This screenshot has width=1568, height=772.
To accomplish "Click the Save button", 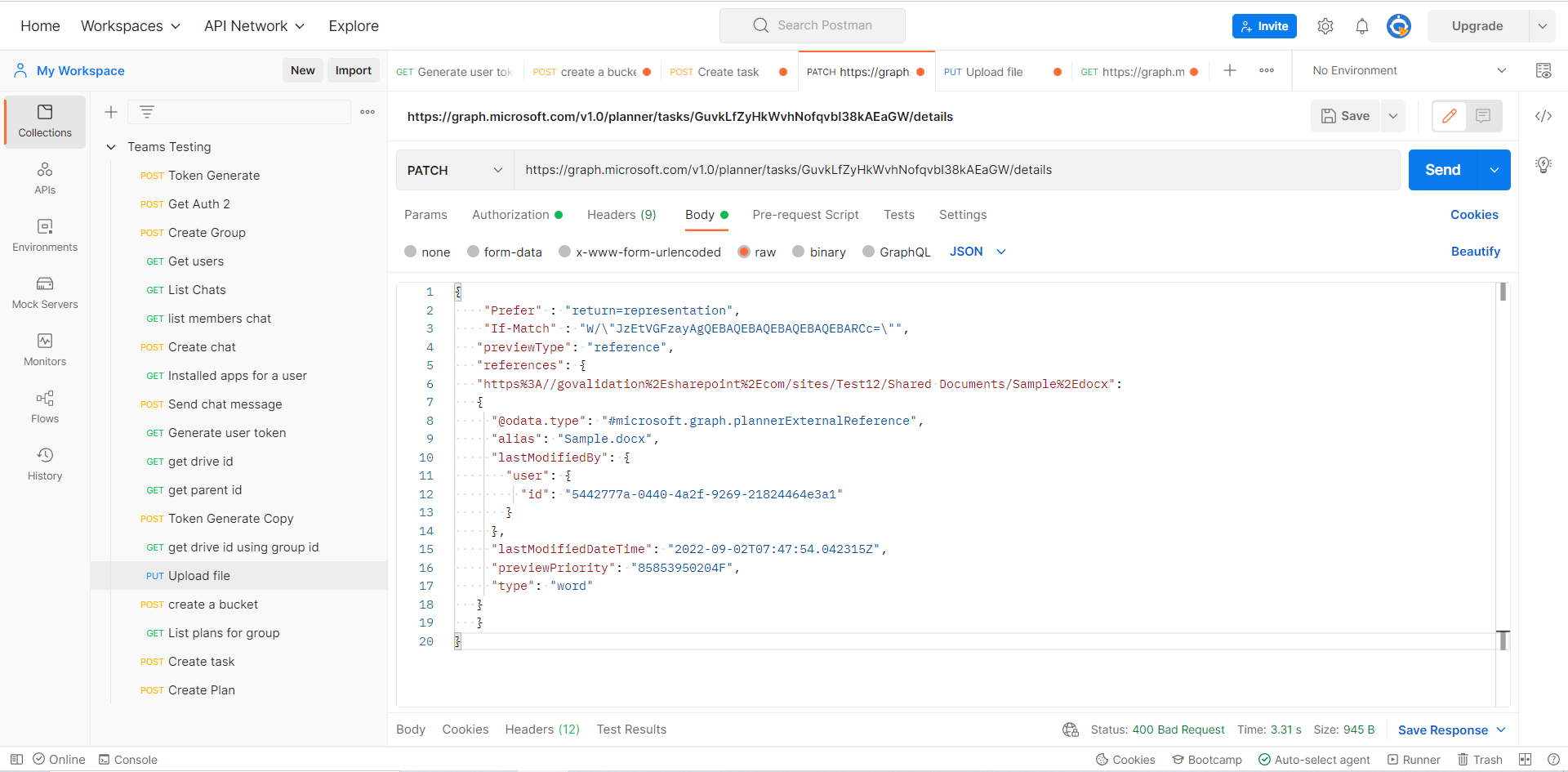I will [1346, 116].
